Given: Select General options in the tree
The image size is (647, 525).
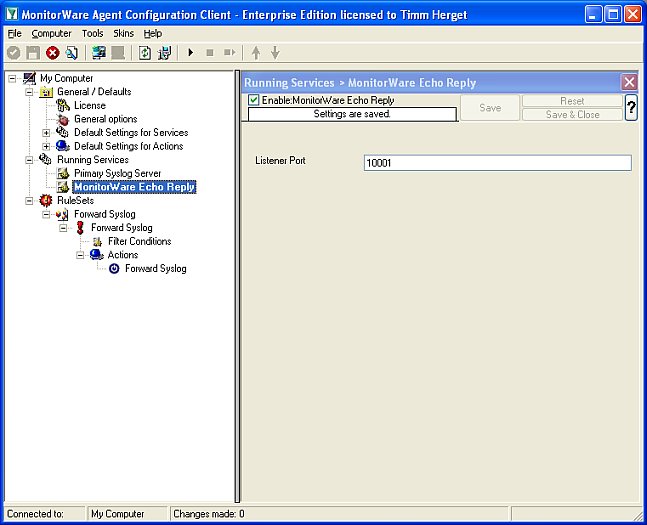Looking at the screenshot, I should pos(106,119).
